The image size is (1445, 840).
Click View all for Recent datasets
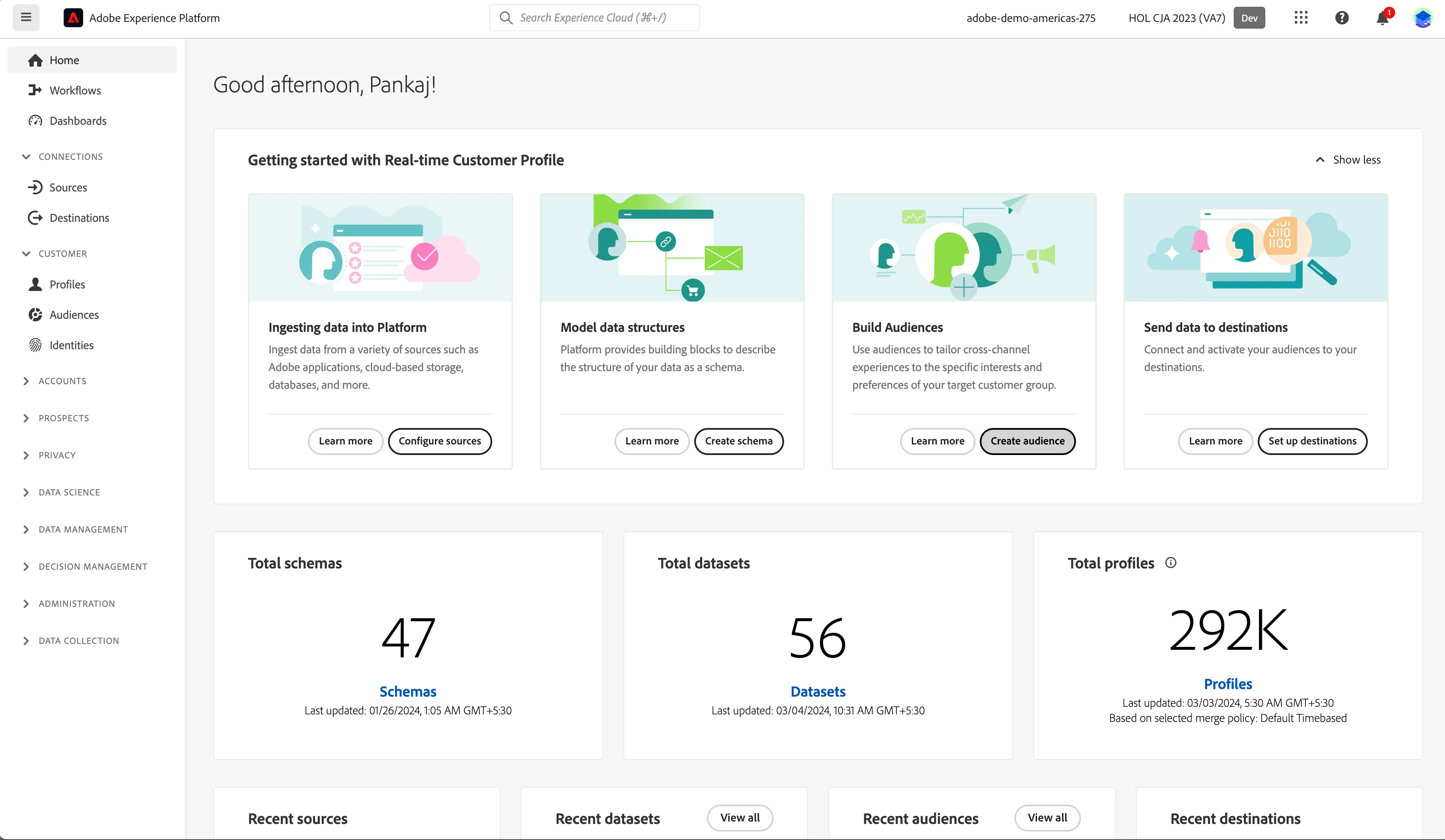[x=740, y=818]
